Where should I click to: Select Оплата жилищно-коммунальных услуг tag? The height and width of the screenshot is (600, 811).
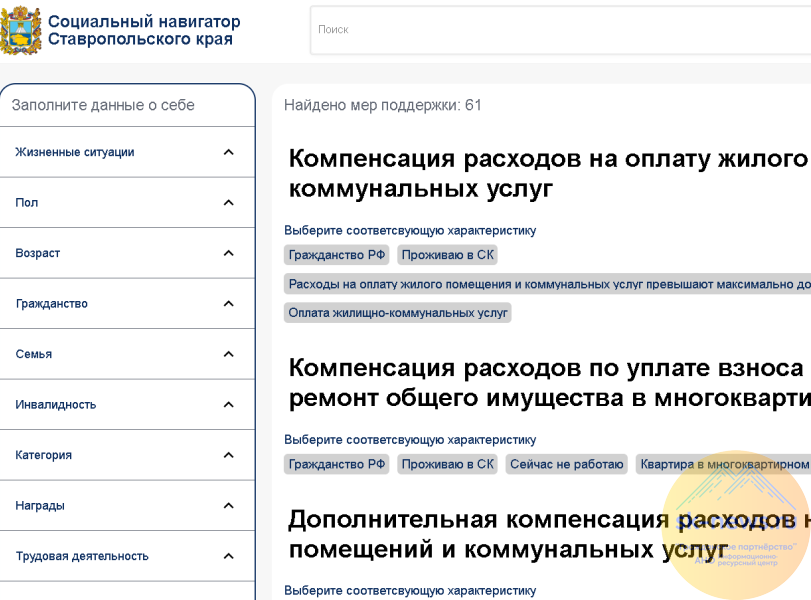click(398, 313)
